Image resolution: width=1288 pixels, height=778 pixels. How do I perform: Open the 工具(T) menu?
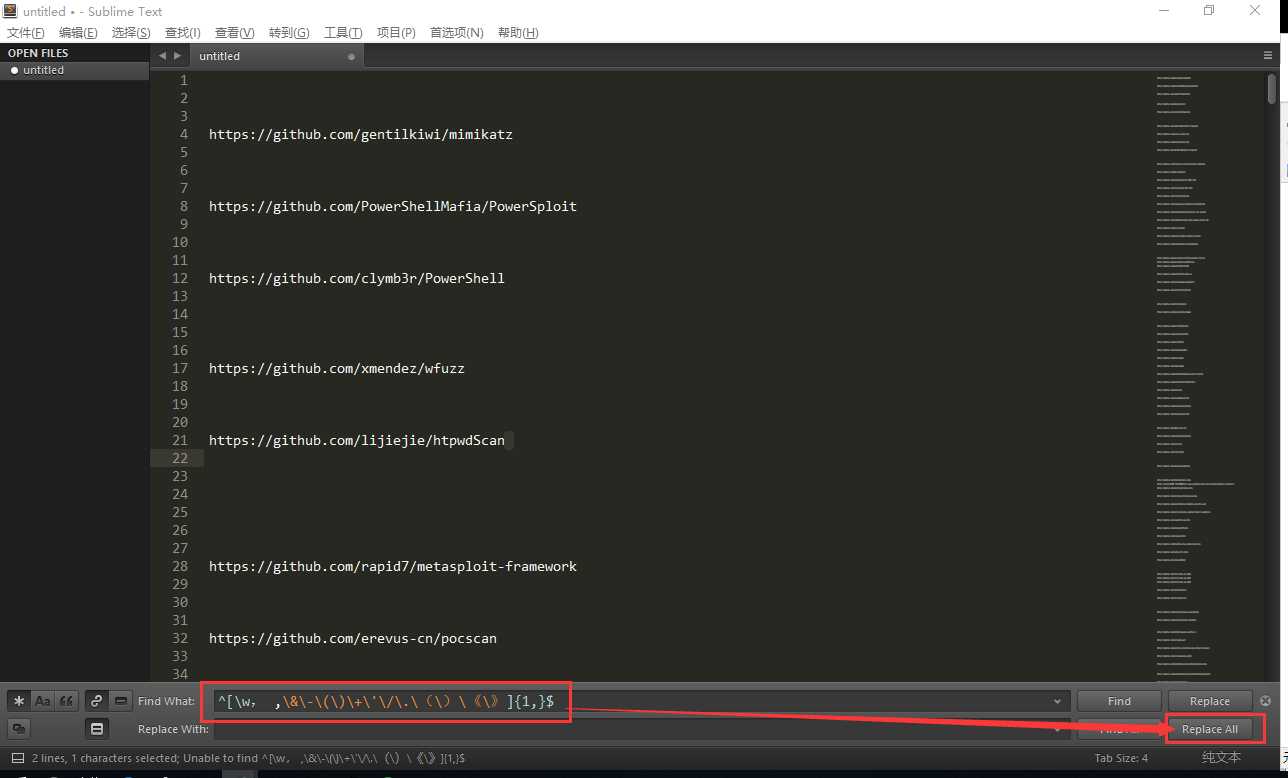(343, 33)
